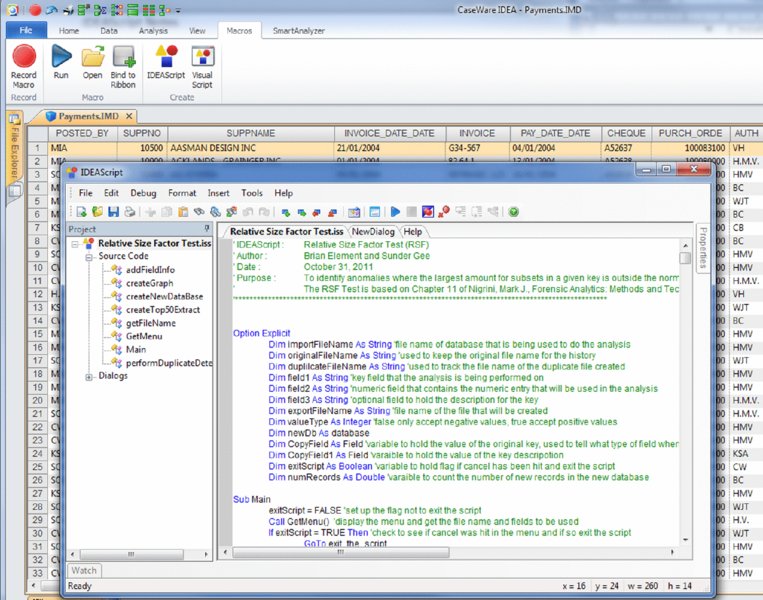Select createGraph in Project tree

[x=149, y=283]
